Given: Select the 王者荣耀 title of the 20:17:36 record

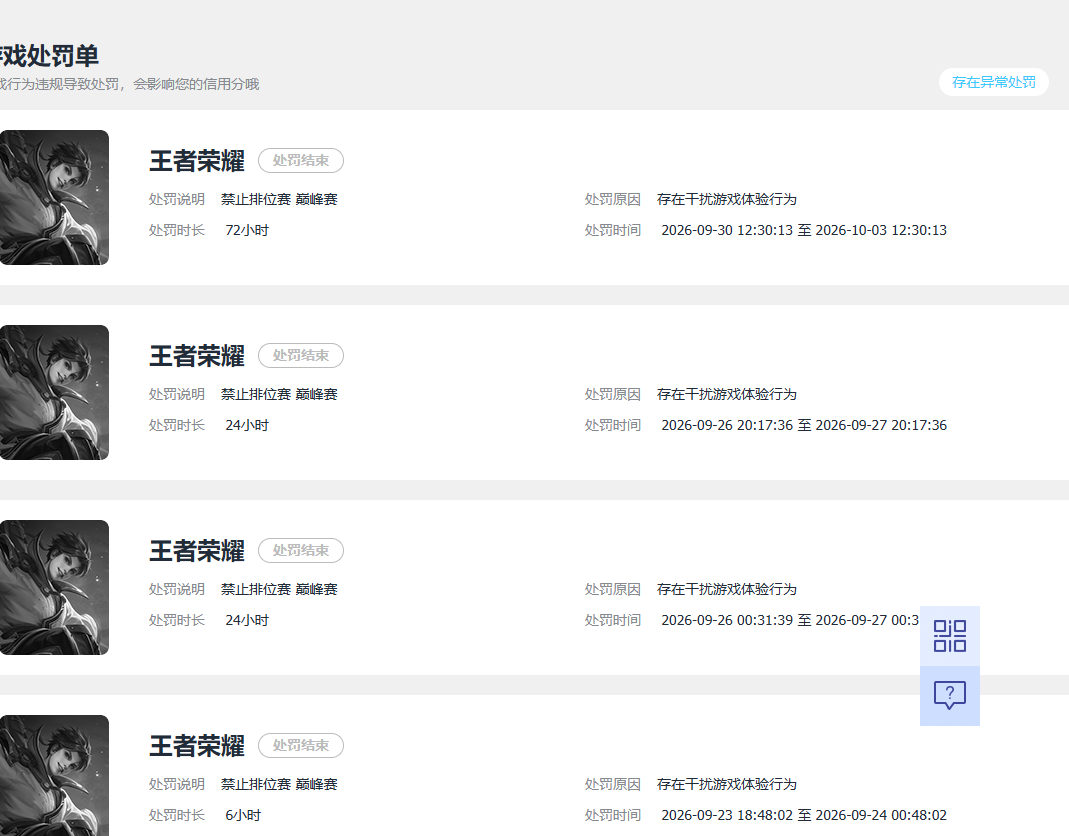Looking at the screenshot, I should tap(197, 356).
